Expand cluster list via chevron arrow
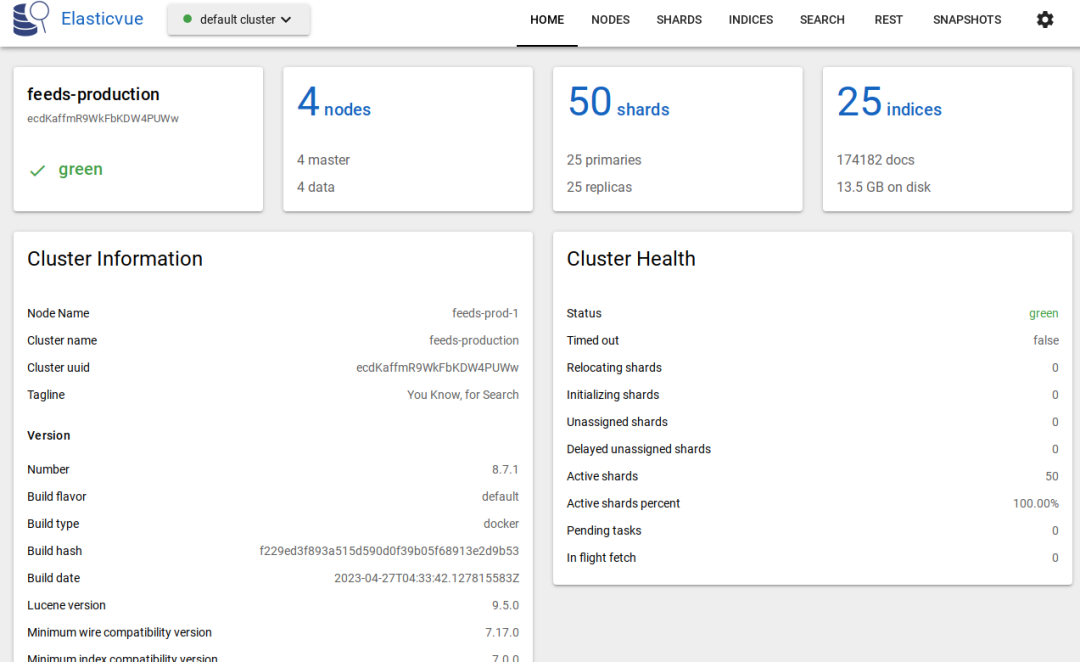Image resolution: width=1080 pixels, height=662 pixels. [x=286, y=20]
